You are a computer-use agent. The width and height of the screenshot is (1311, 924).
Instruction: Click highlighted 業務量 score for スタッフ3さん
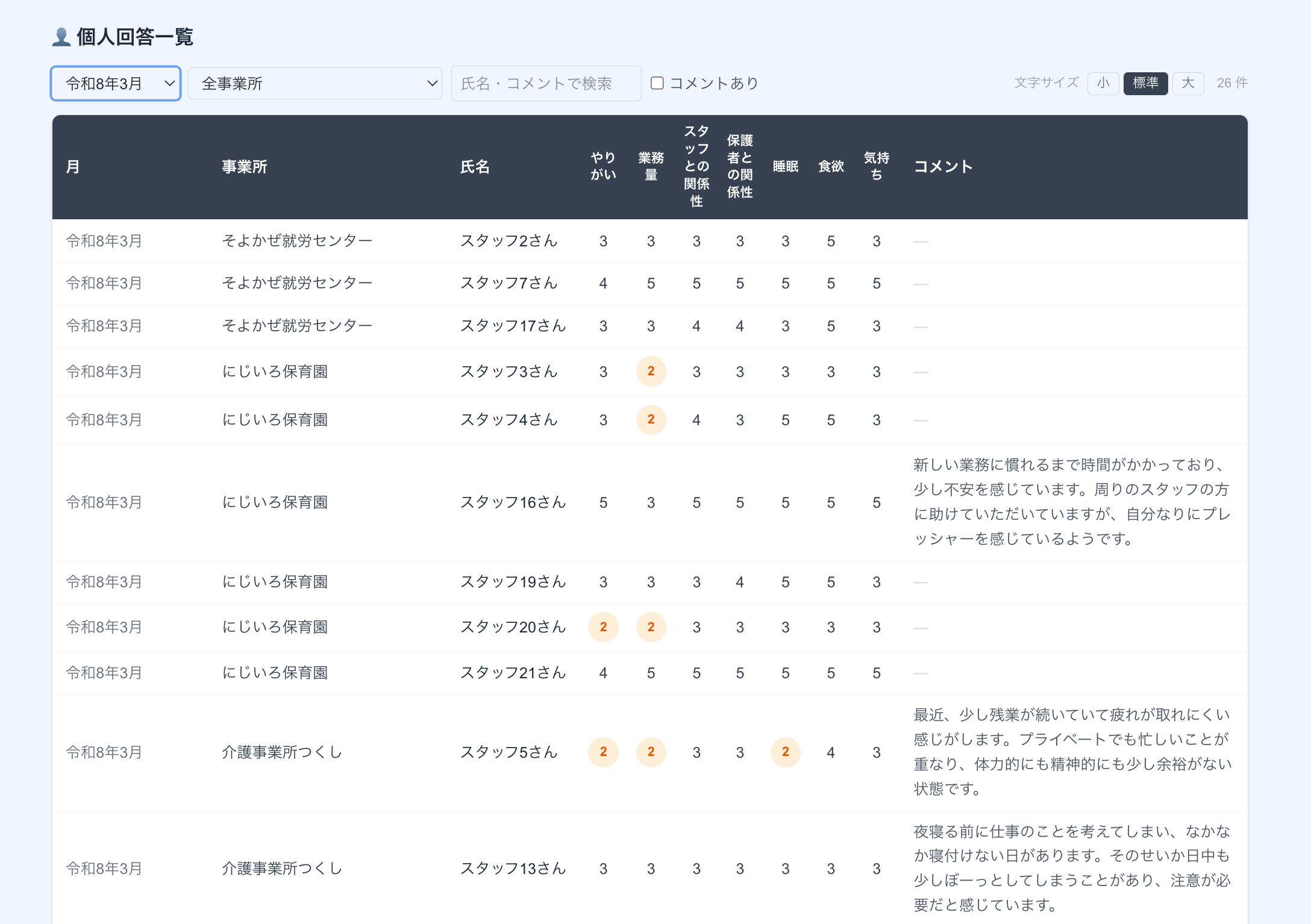(651, 371)
